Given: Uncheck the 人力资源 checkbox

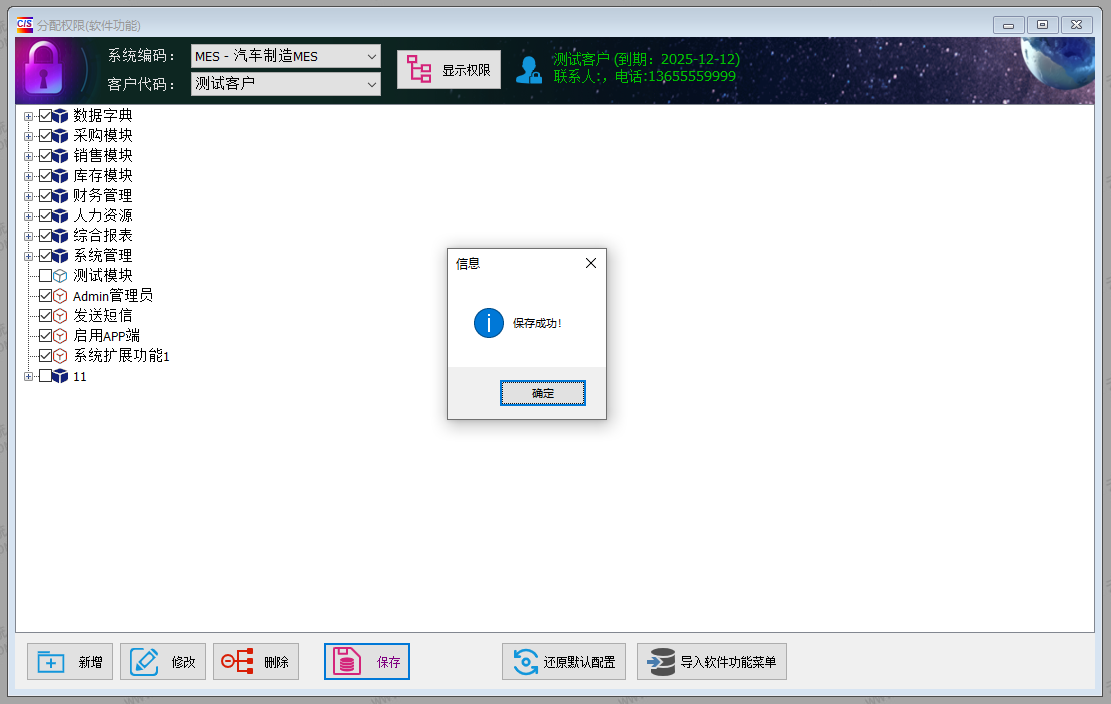Looking at the screenshot, I should point(45,215).
